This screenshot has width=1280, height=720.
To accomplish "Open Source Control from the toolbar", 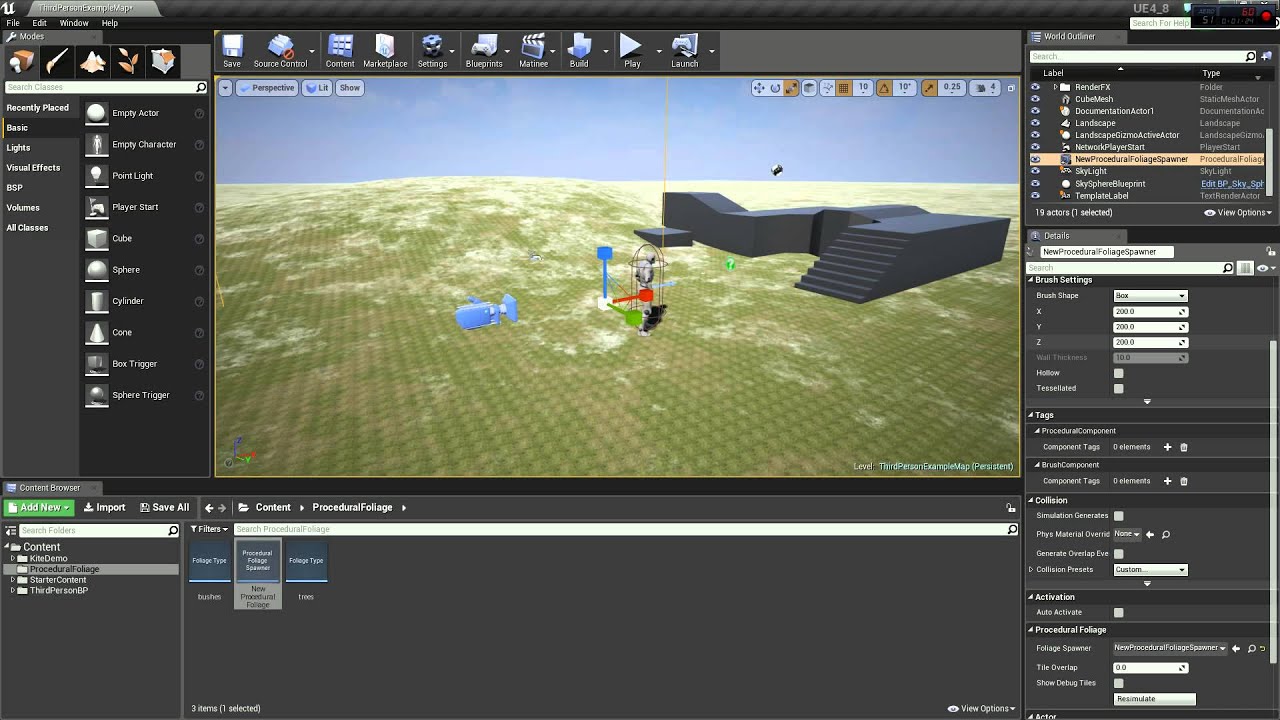I will coord(280,51).
